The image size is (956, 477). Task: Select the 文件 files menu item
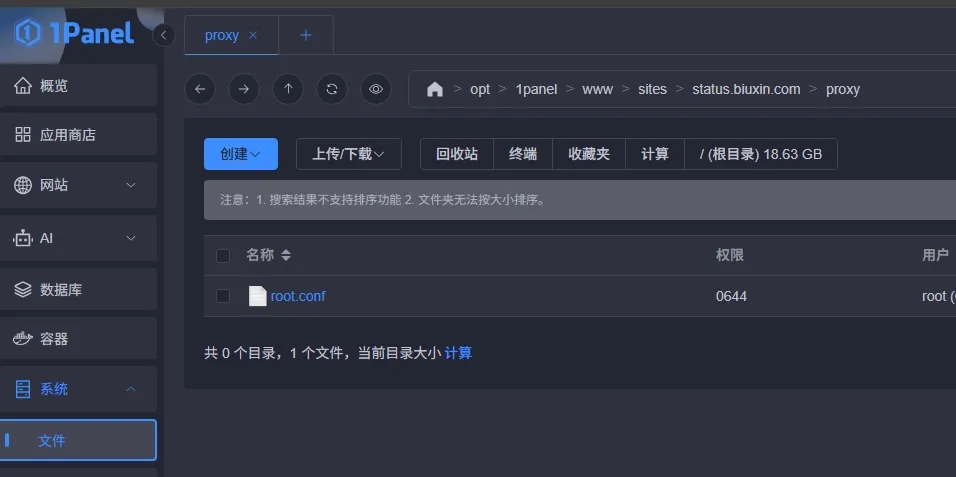tap(78, 440)
